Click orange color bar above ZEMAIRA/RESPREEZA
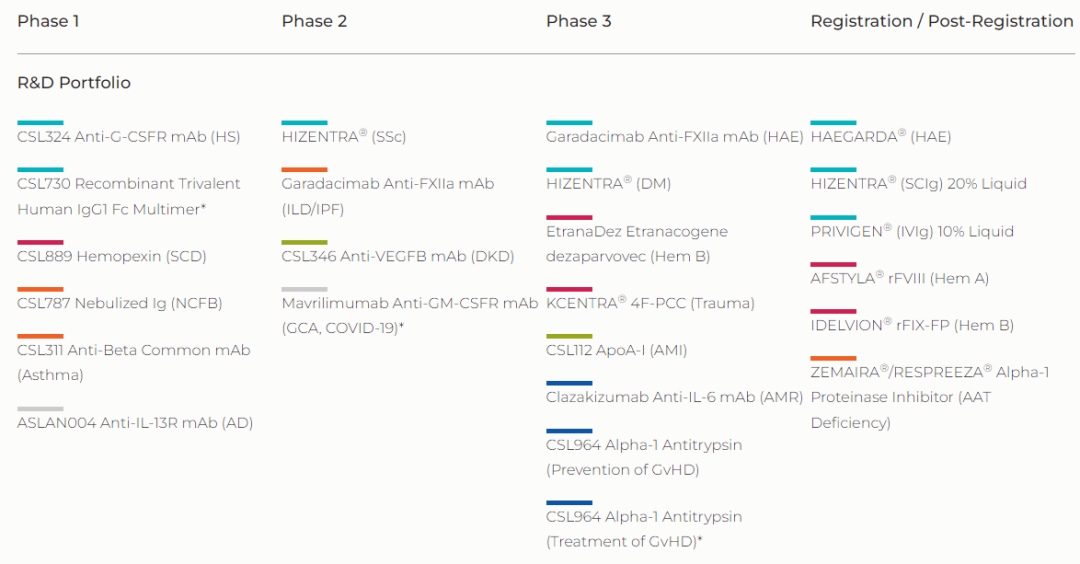The image size is (1080, 564). 833,358
